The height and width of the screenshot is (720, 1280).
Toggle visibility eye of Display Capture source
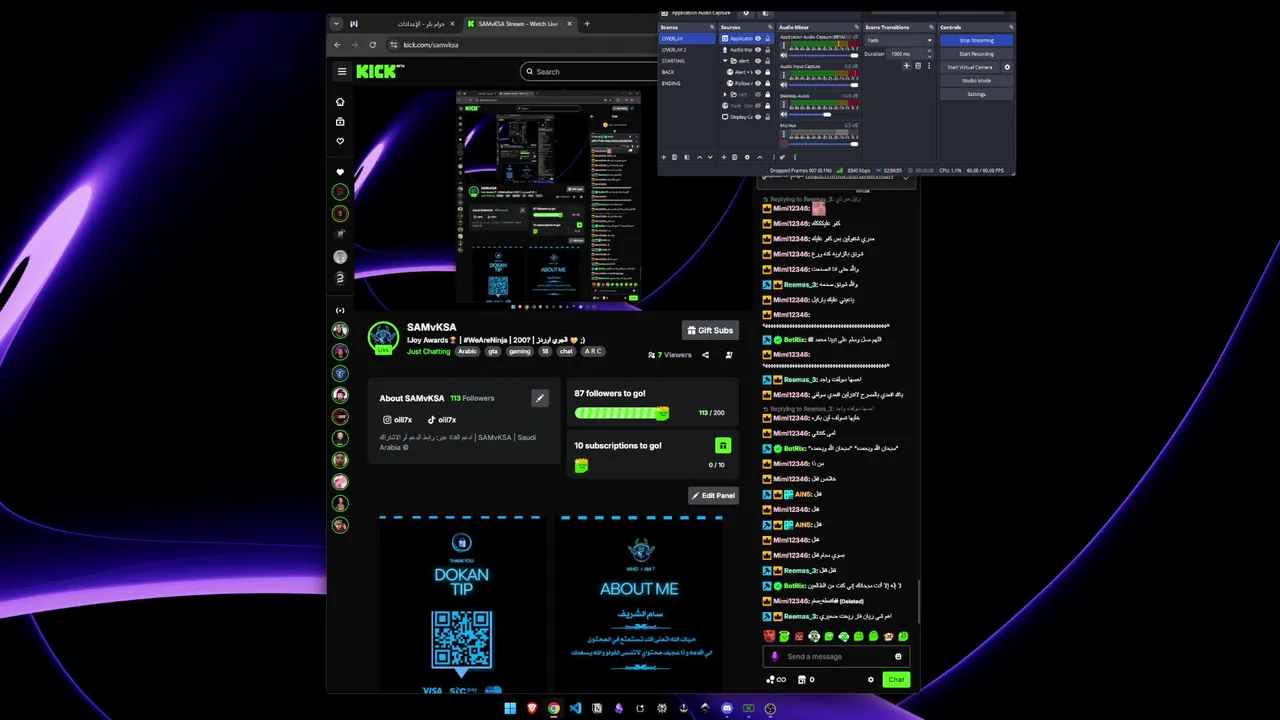tap(758, 117)
